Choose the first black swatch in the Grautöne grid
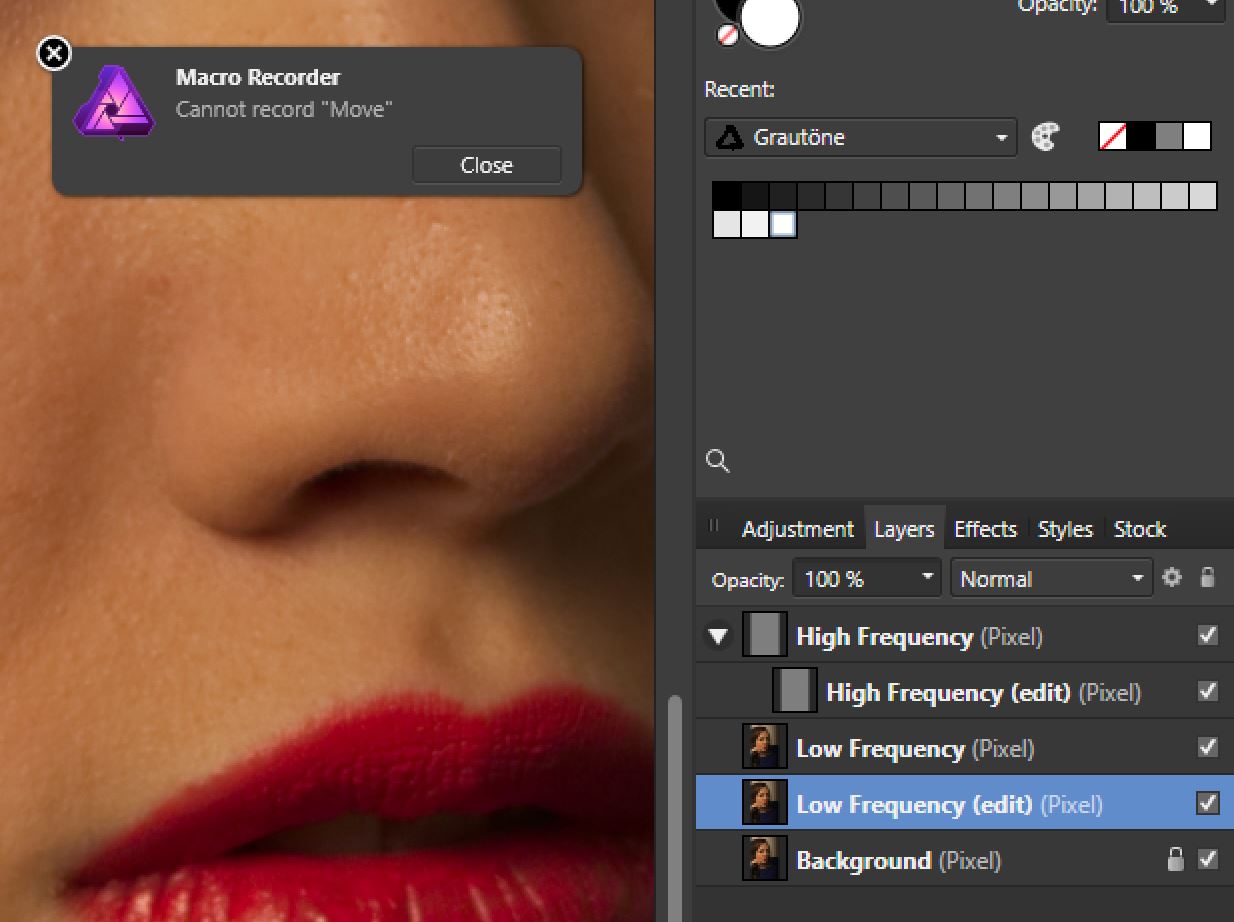 (x=726, y=196)
